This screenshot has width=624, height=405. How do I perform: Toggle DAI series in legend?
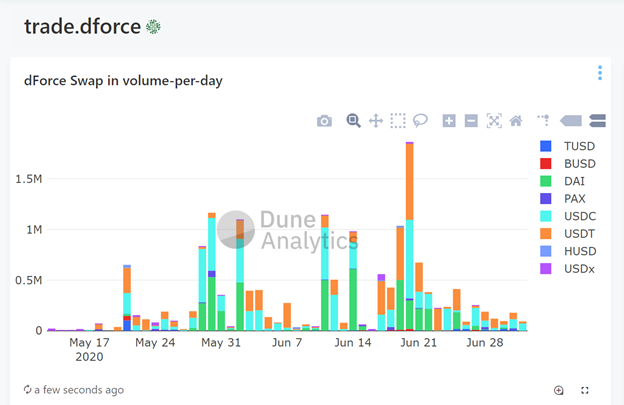[562, 181]
